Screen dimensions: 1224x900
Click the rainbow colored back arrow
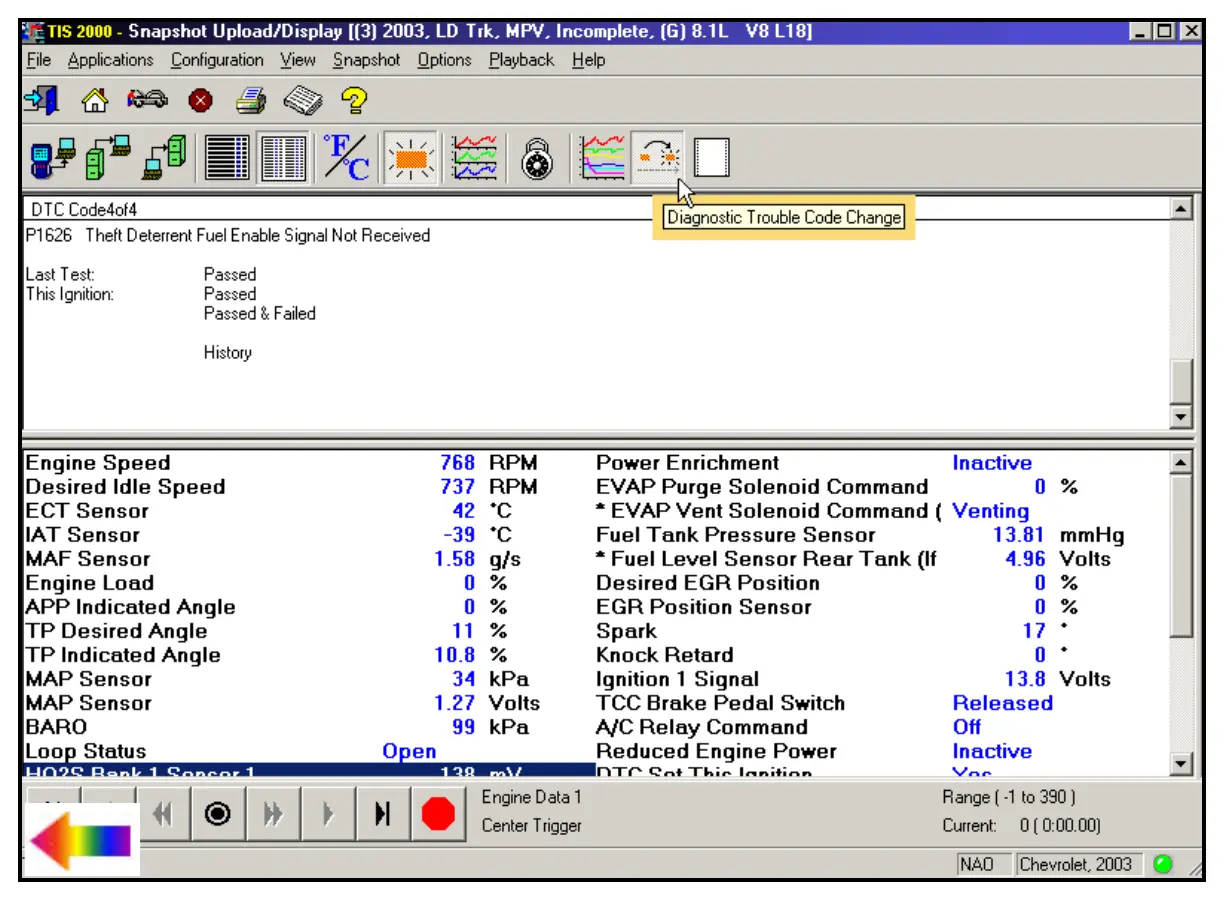80,840
